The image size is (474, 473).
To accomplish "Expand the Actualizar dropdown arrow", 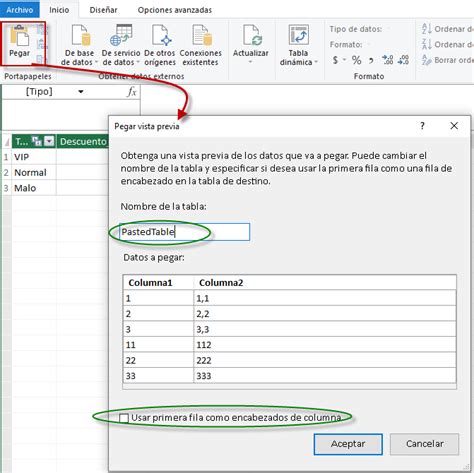I will pyautogui.click(x=251, y=62).
